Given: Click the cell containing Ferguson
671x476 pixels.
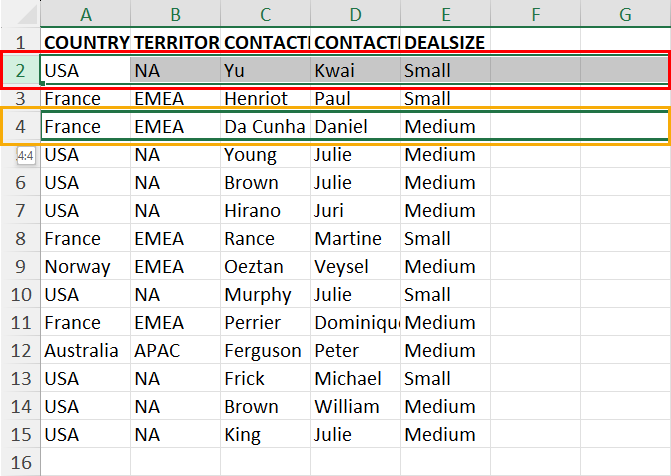Looking at the screenshot, I should [x=265, y=351].
